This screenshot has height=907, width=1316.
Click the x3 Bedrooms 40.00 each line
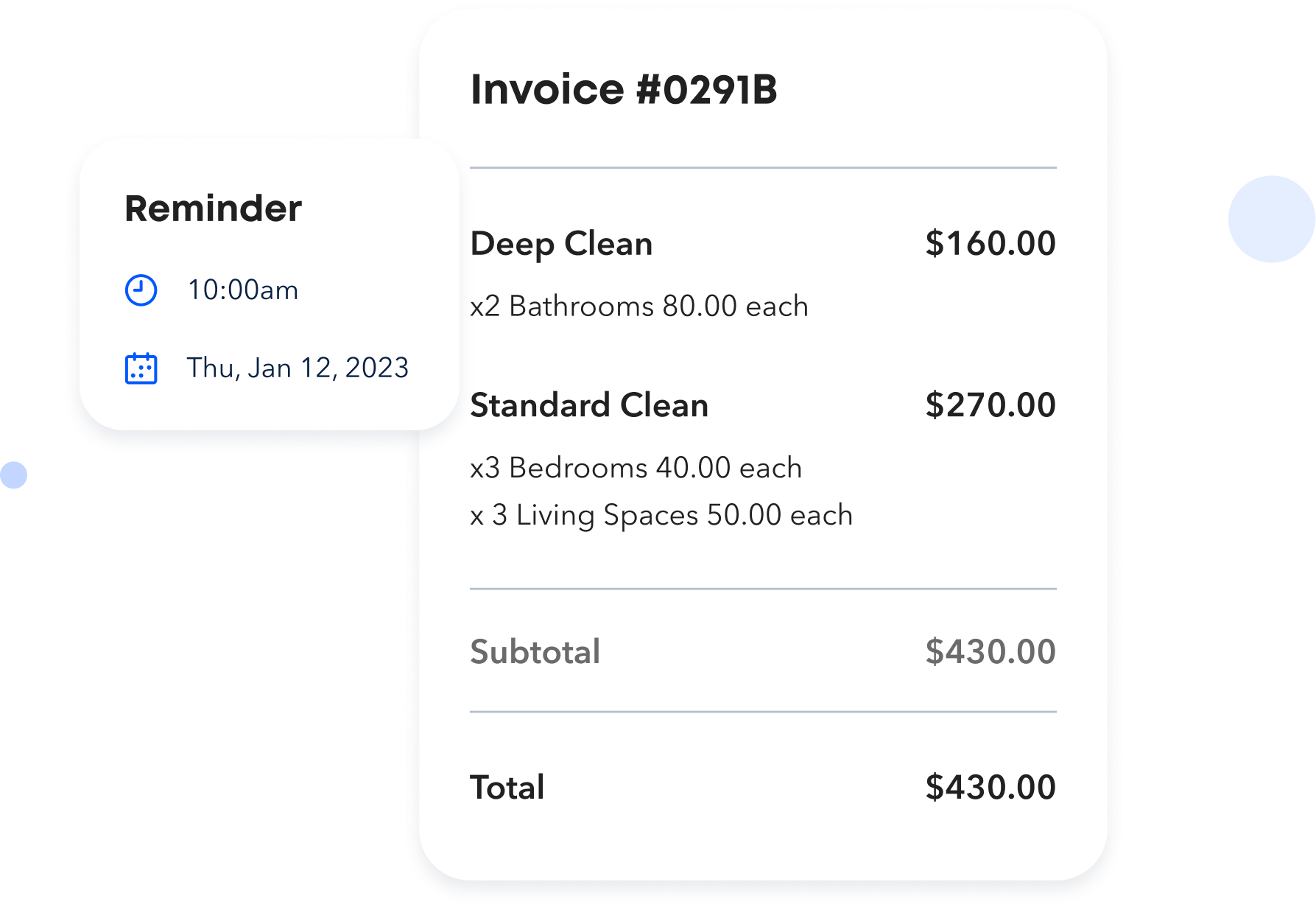point(636,468)
